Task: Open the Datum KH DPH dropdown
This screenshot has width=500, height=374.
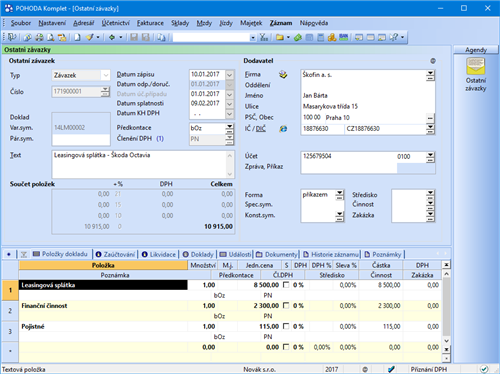Action: pyautogui.click(x=229, y=114)
